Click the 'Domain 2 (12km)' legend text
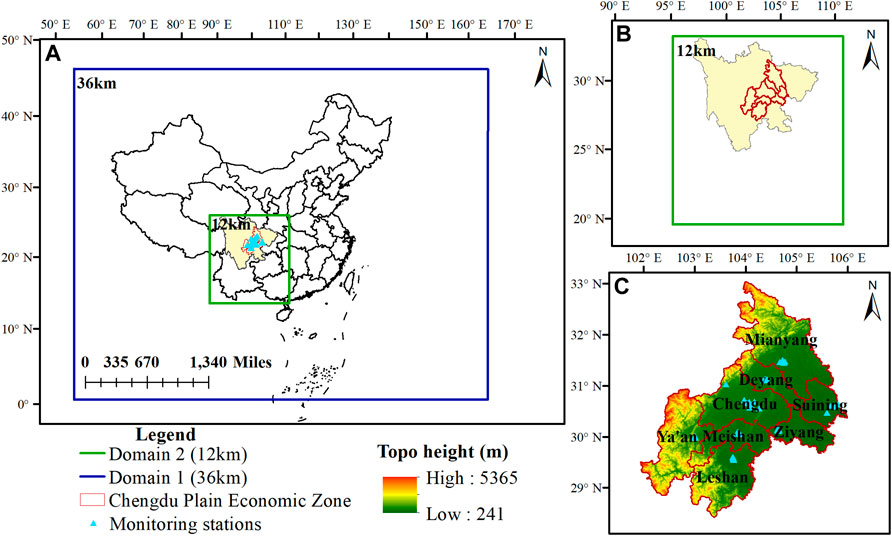The width and height of the screenshot is (892, 536). tap(179, 455)
